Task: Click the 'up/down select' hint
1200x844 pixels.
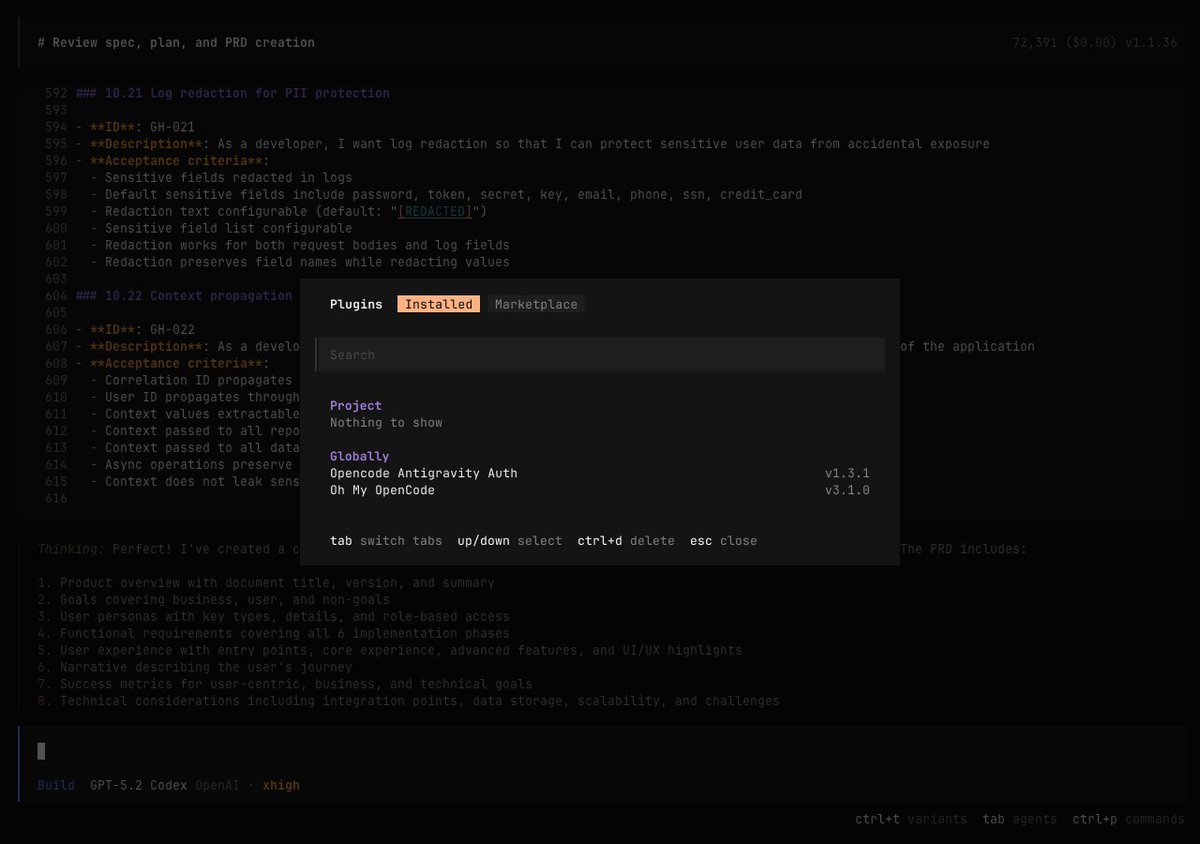Action: 510,541
